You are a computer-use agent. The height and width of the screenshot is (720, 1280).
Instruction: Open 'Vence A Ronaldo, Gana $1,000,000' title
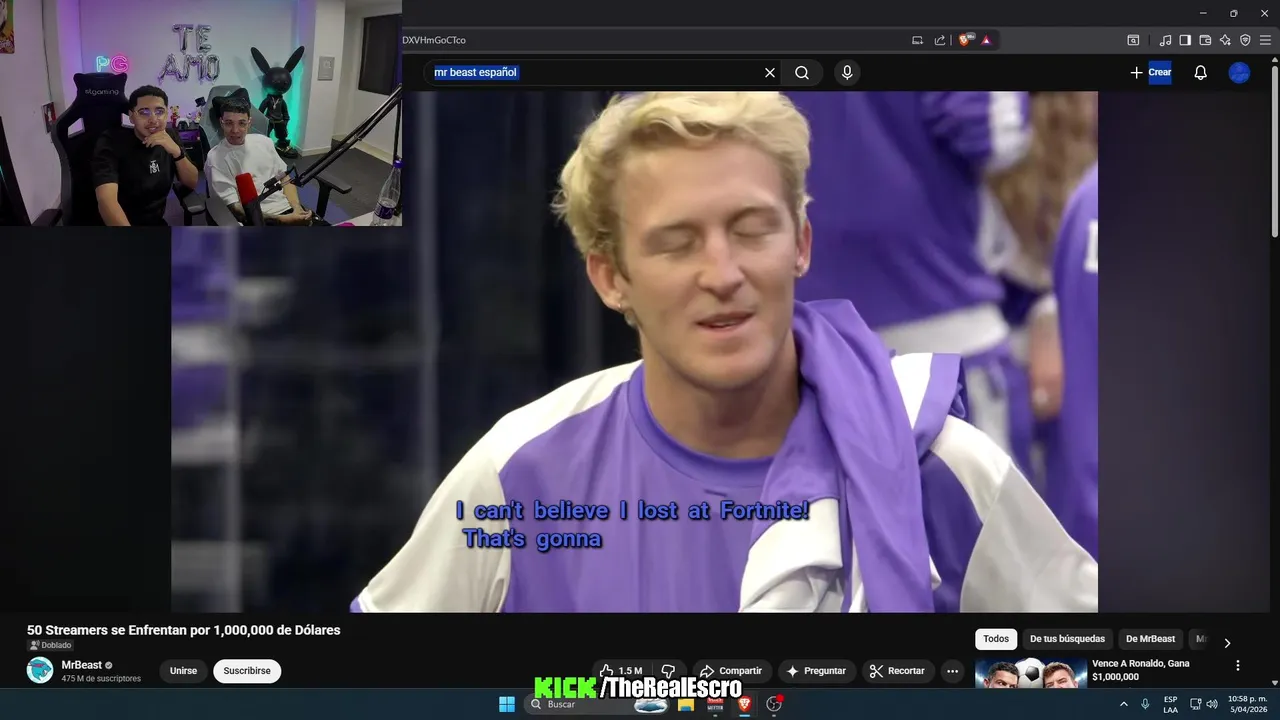(x=1140, y=670)
